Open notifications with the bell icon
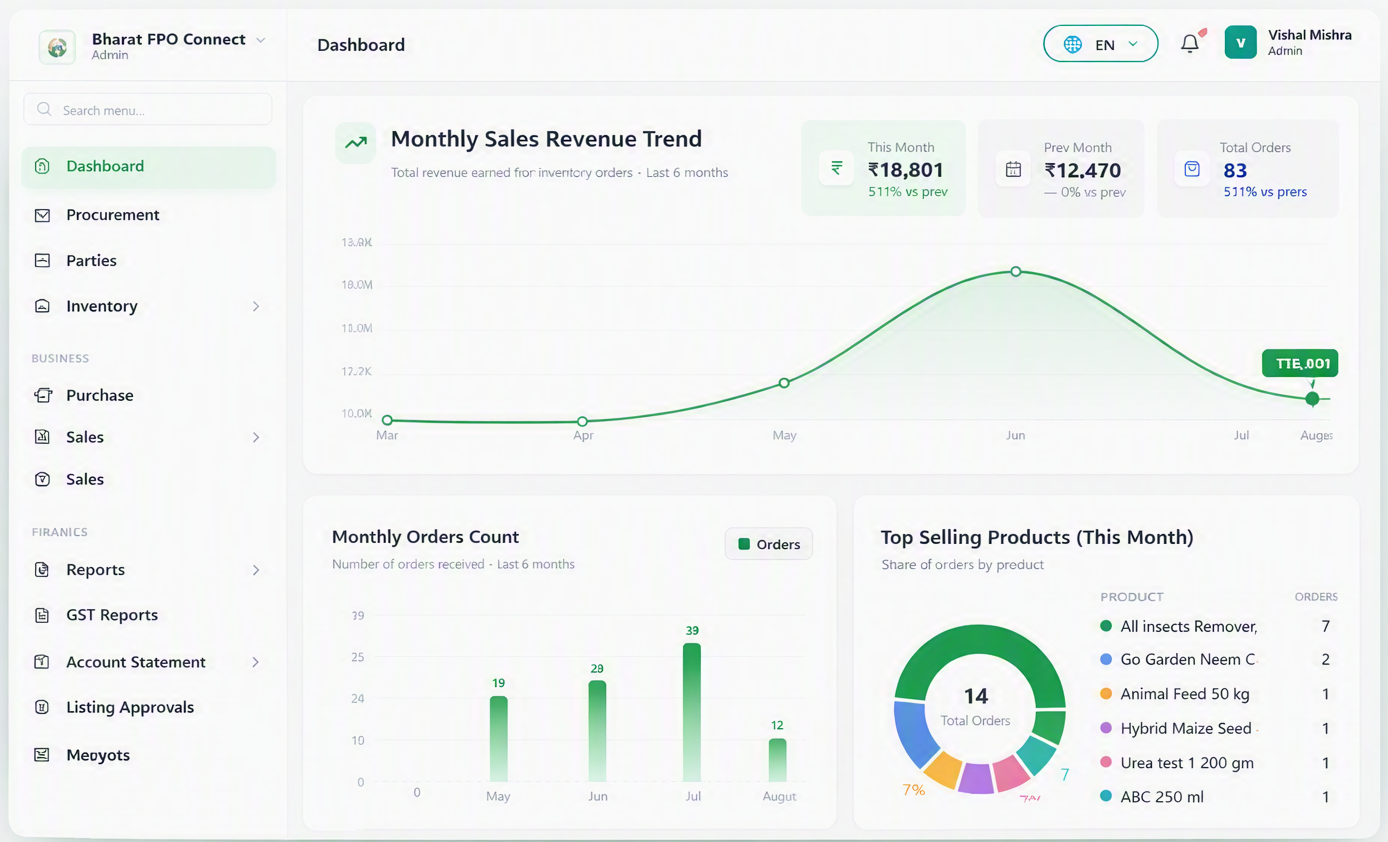The image size is (1388, 842). 1190,43
